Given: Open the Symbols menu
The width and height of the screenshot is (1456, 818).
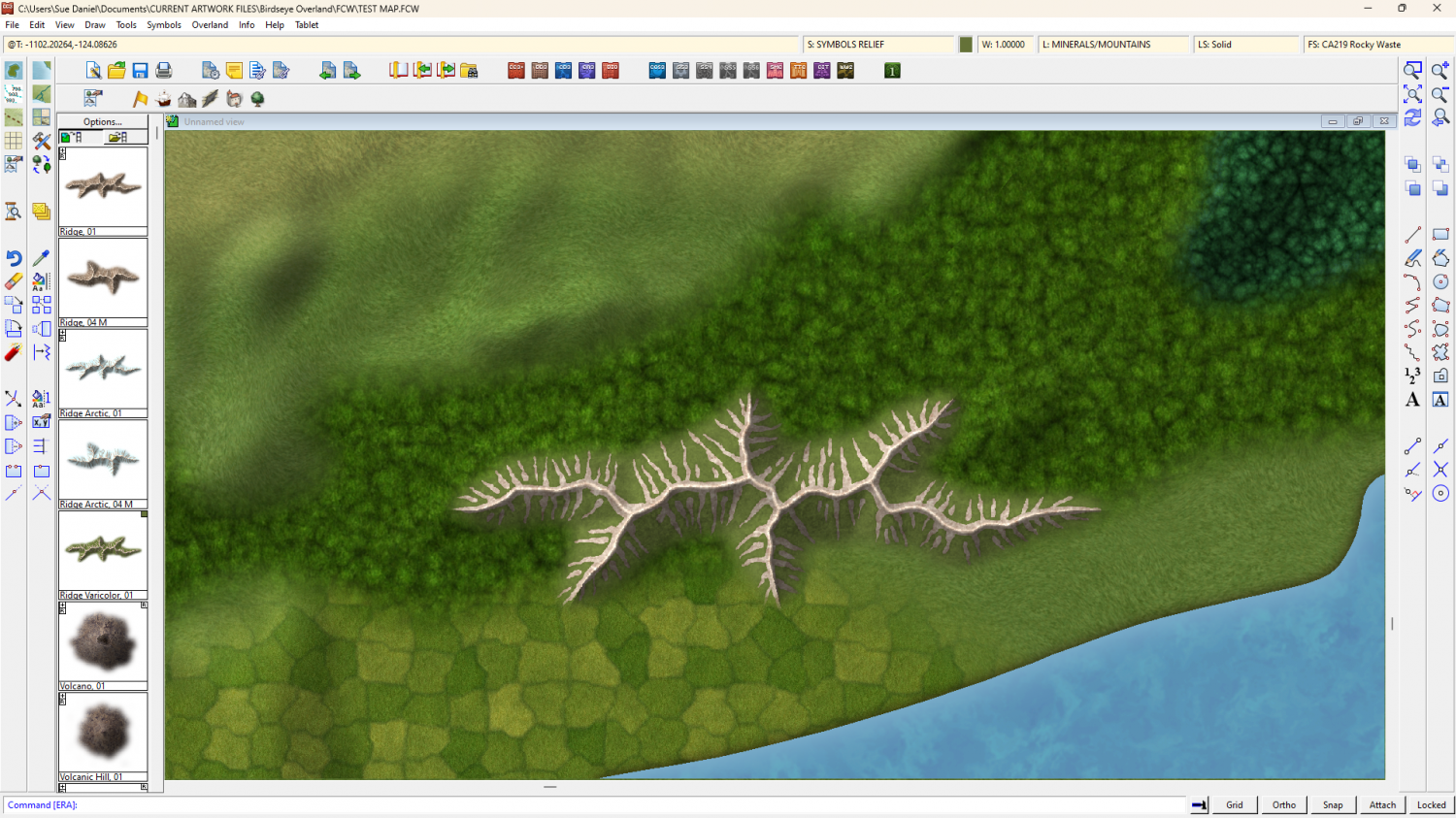Looking at the screenshot, I should point(164,25).
